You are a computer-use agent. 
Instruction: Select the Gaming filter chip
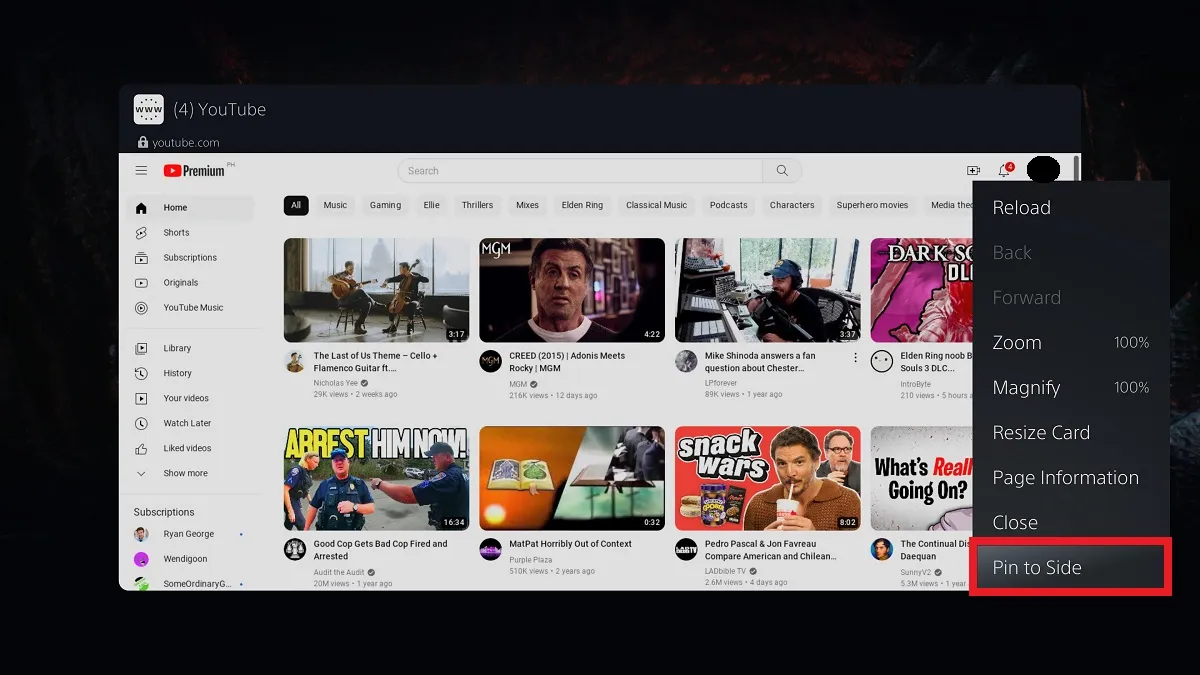(x=385, y=205)
